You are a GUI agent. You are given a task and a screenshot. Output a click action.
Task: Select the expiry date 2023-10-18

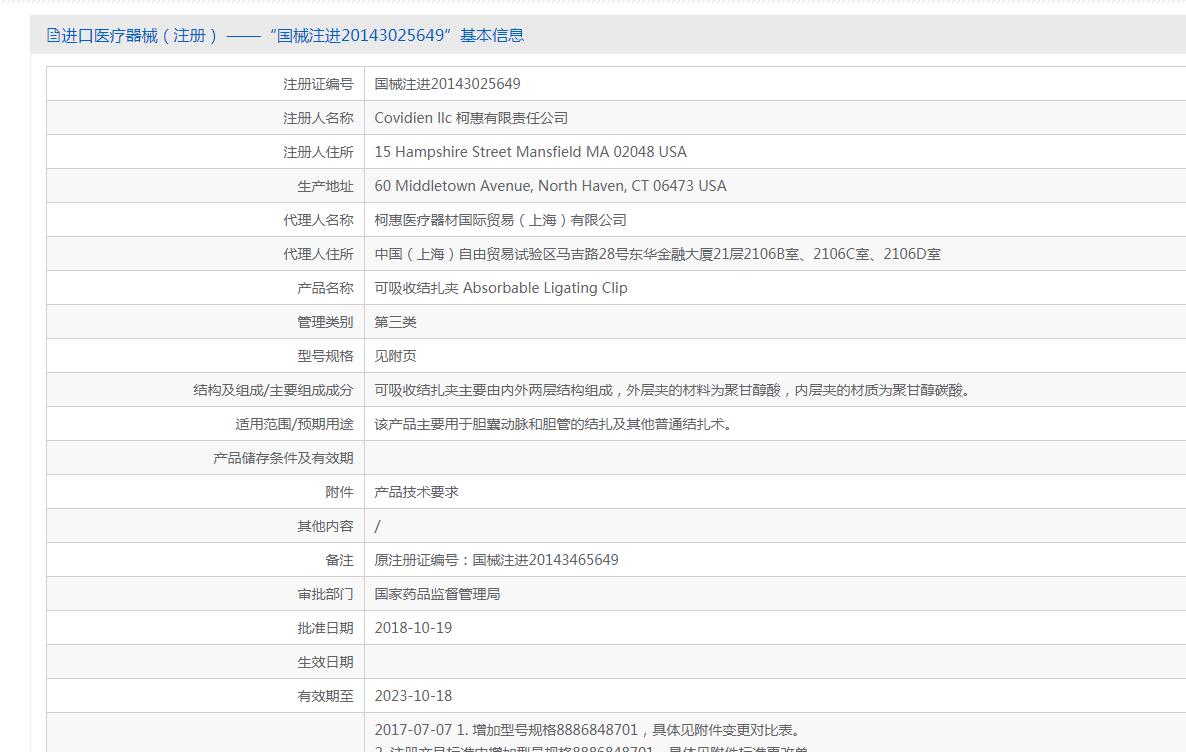tap(413, 696)
